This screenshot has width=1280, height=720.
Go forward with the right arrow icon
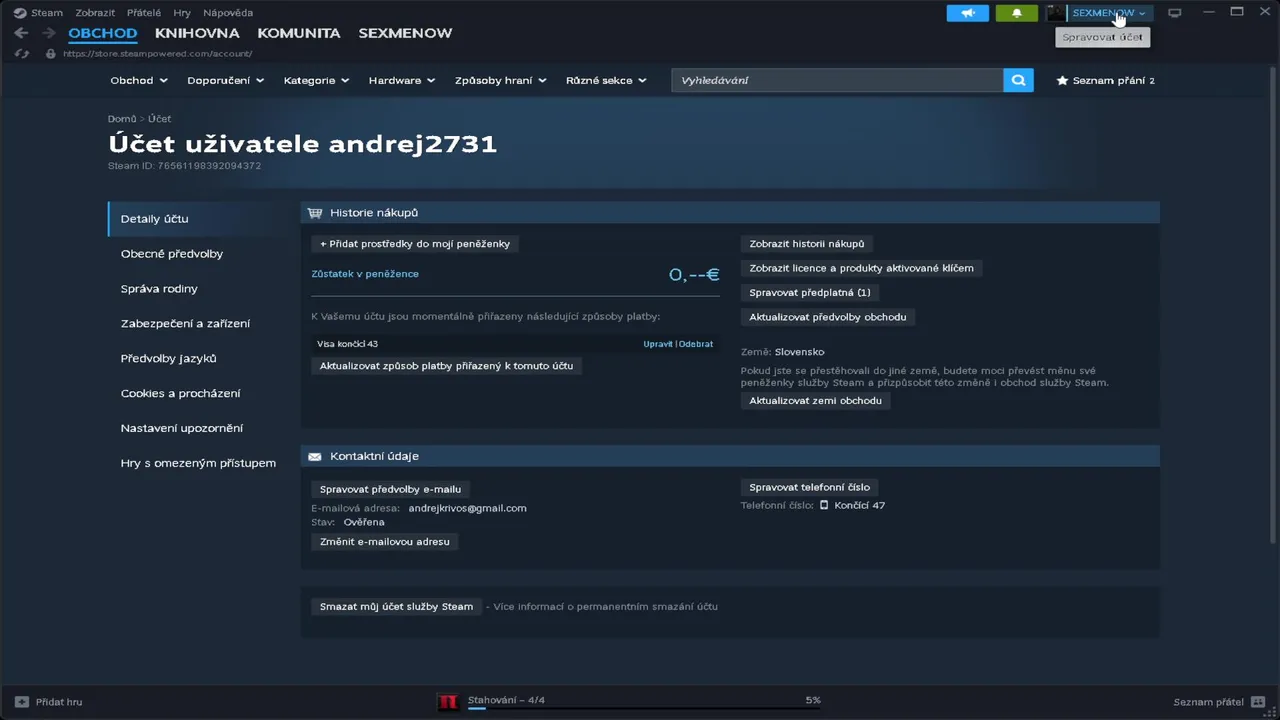click(48, 33)
